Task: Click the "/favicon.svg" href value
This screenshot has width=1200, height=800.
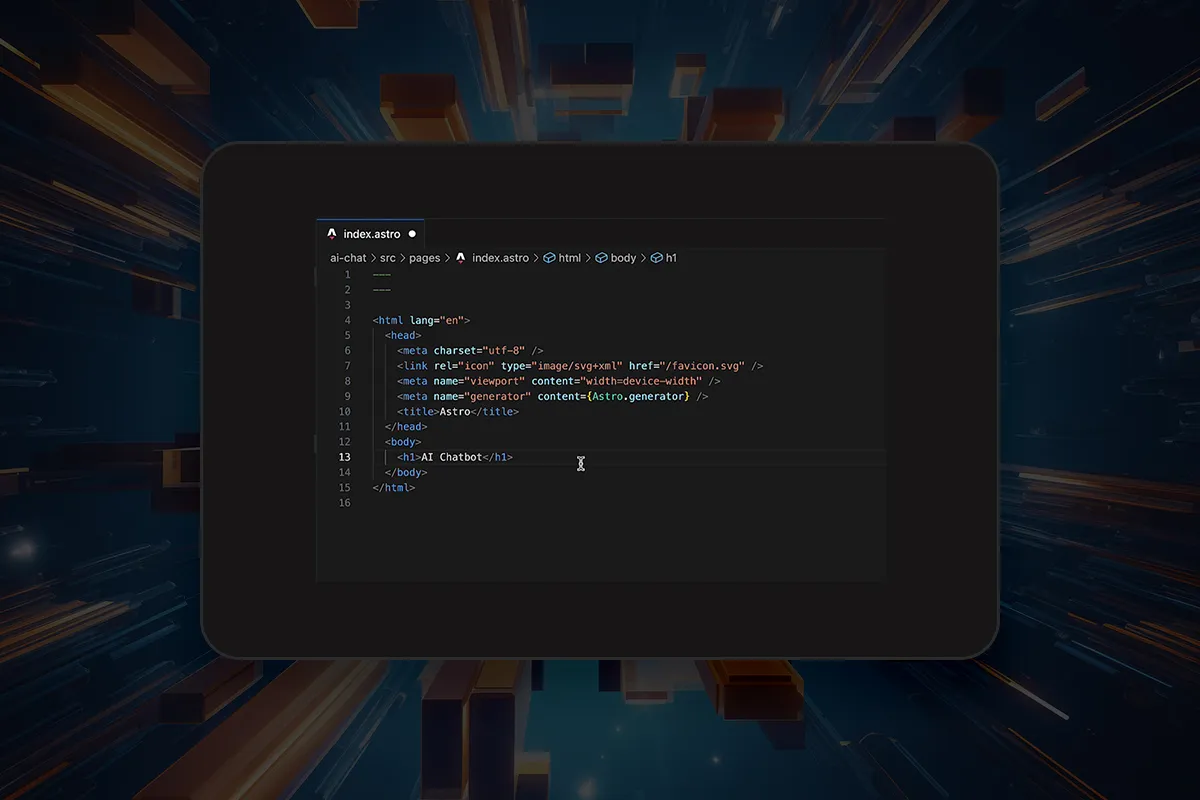Action: (x=702, y=366)
